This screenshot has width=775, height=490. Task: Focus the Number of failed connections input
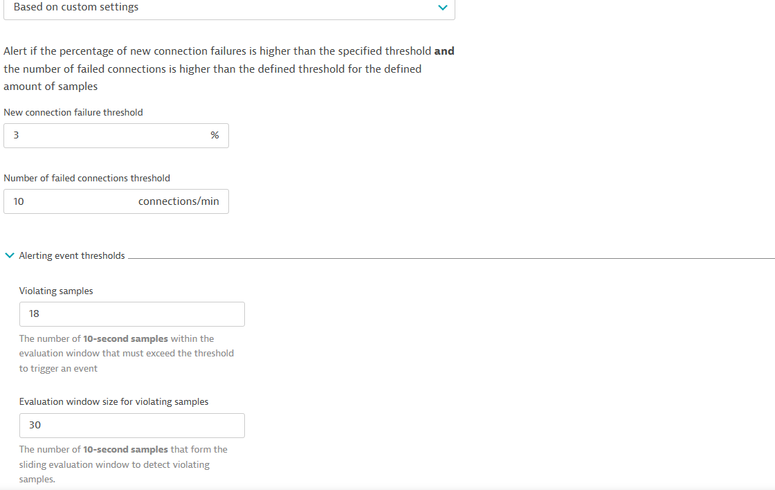tap(70, 202)
